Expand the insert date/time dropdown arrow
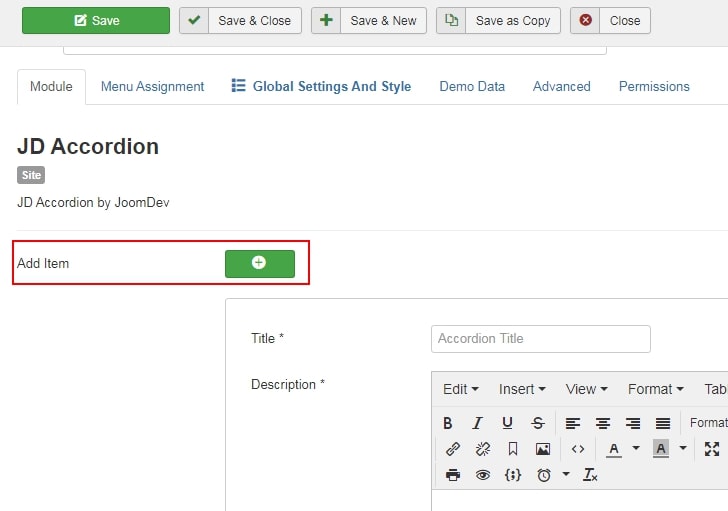The height and width of the screenshot is (511, 728). coord(566,474)
